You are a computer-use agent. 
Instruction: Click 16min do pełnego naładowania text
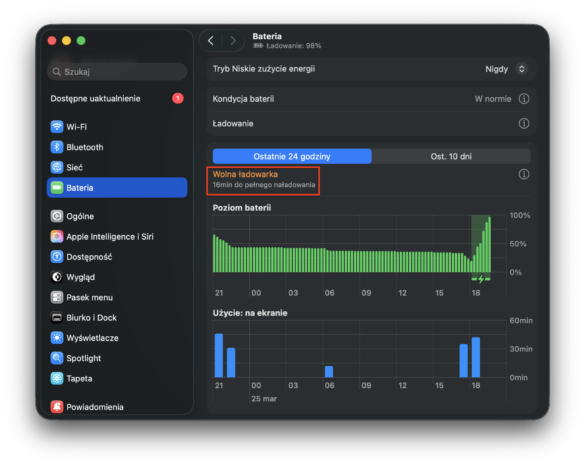click(x=264, y=185)
